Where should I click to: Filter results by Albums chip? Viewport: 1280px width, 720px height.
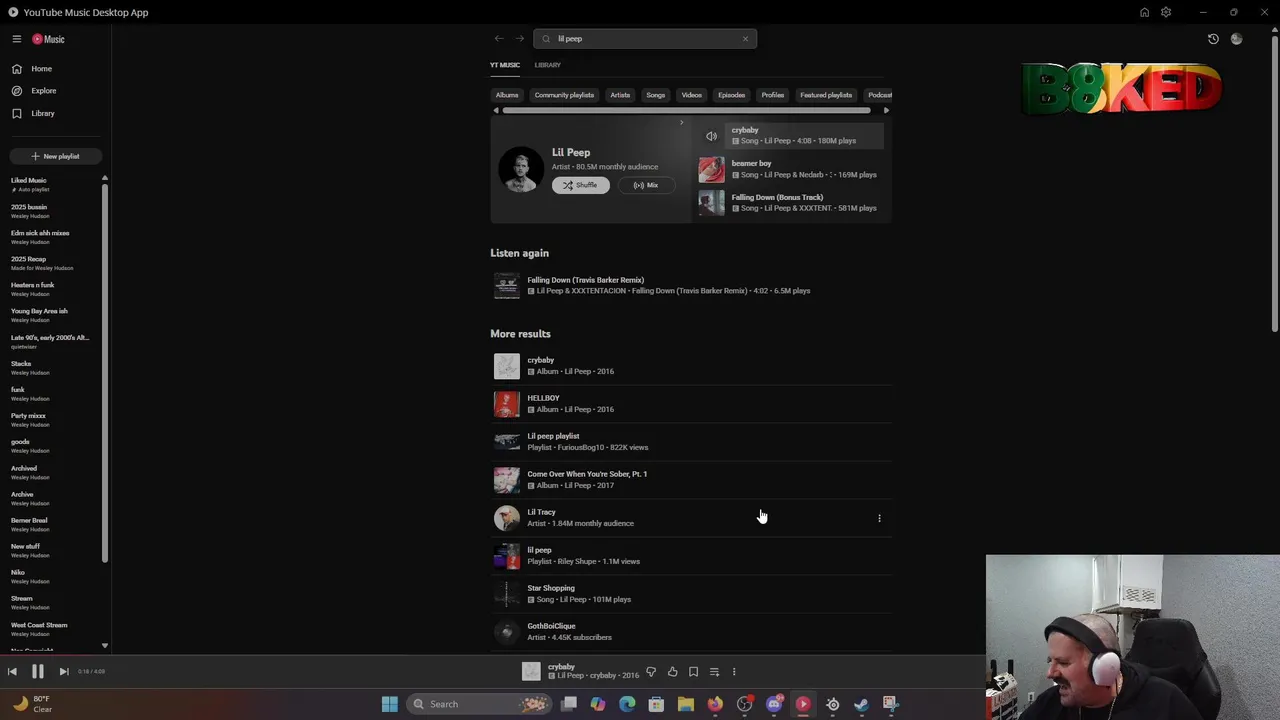coord(507,95)
